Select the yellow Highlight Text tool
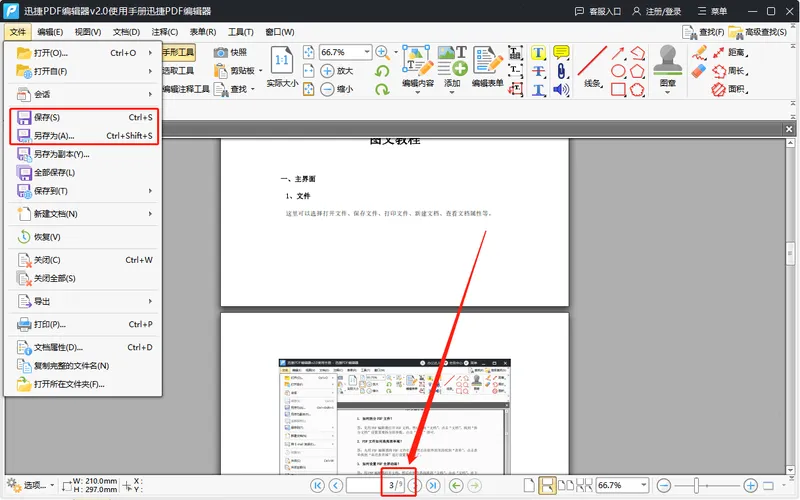Image resolution: width=800 pixels, height=500 pixels. coord(538,53)
